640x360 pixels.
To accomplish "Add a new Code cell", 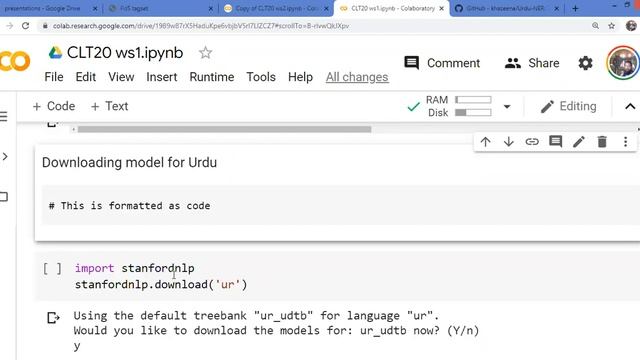I will click(54, 106).
